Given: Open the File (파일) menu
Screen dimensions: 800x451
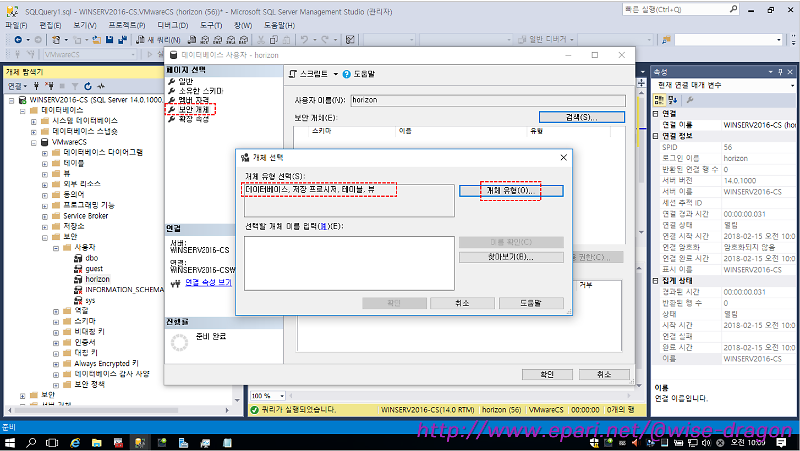Looking at the screenshot, I should [16, 25].
